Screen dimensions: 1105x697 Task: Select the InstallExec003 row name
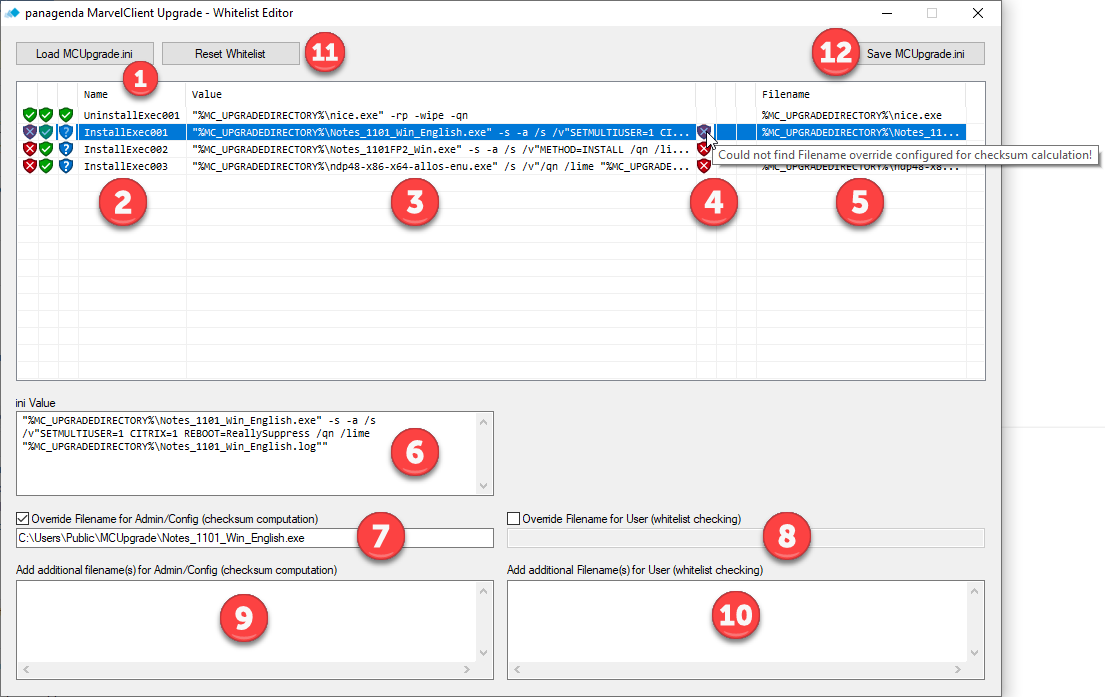tap(131, 166)
